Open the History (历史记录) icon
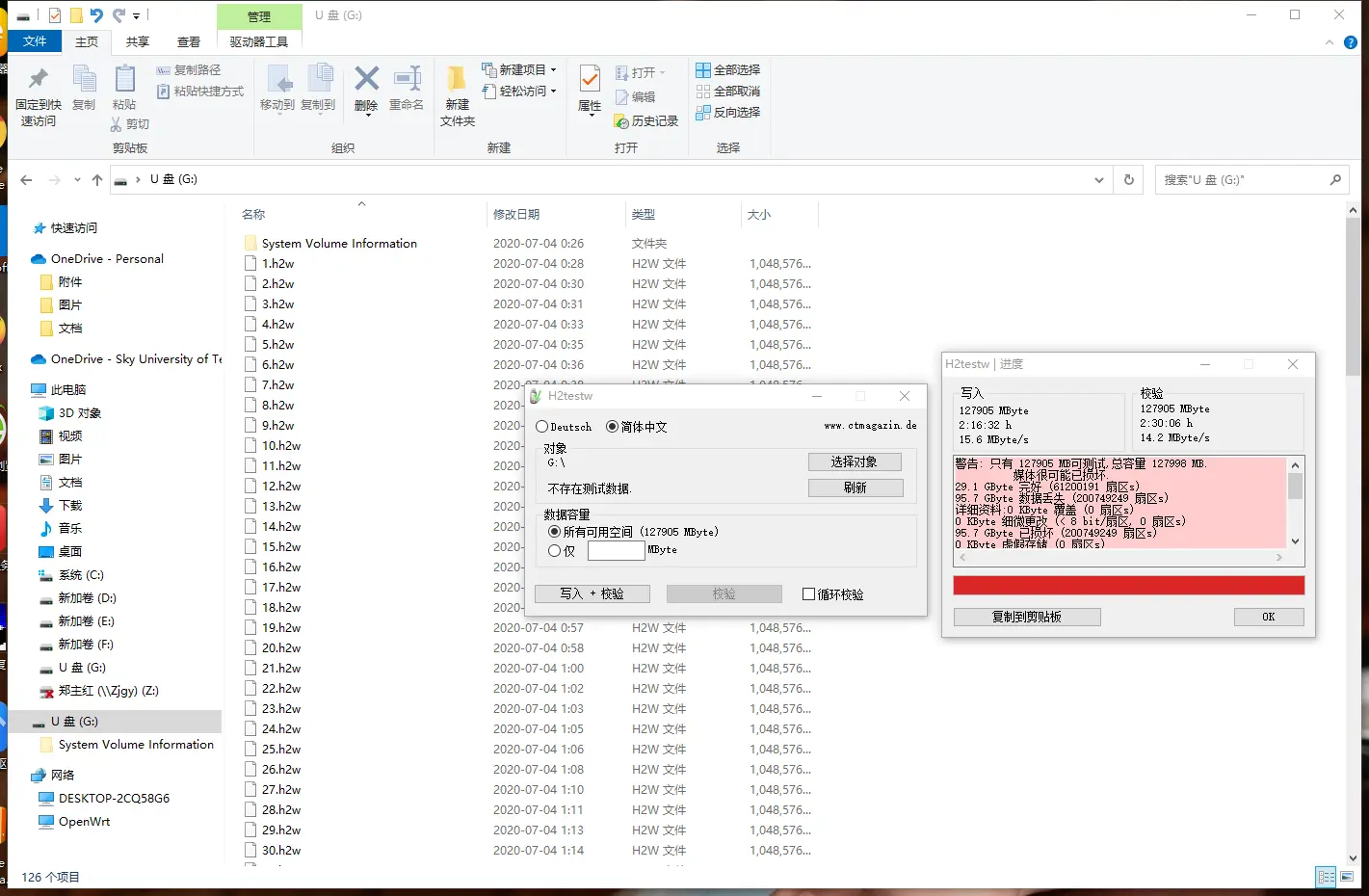 621,121
